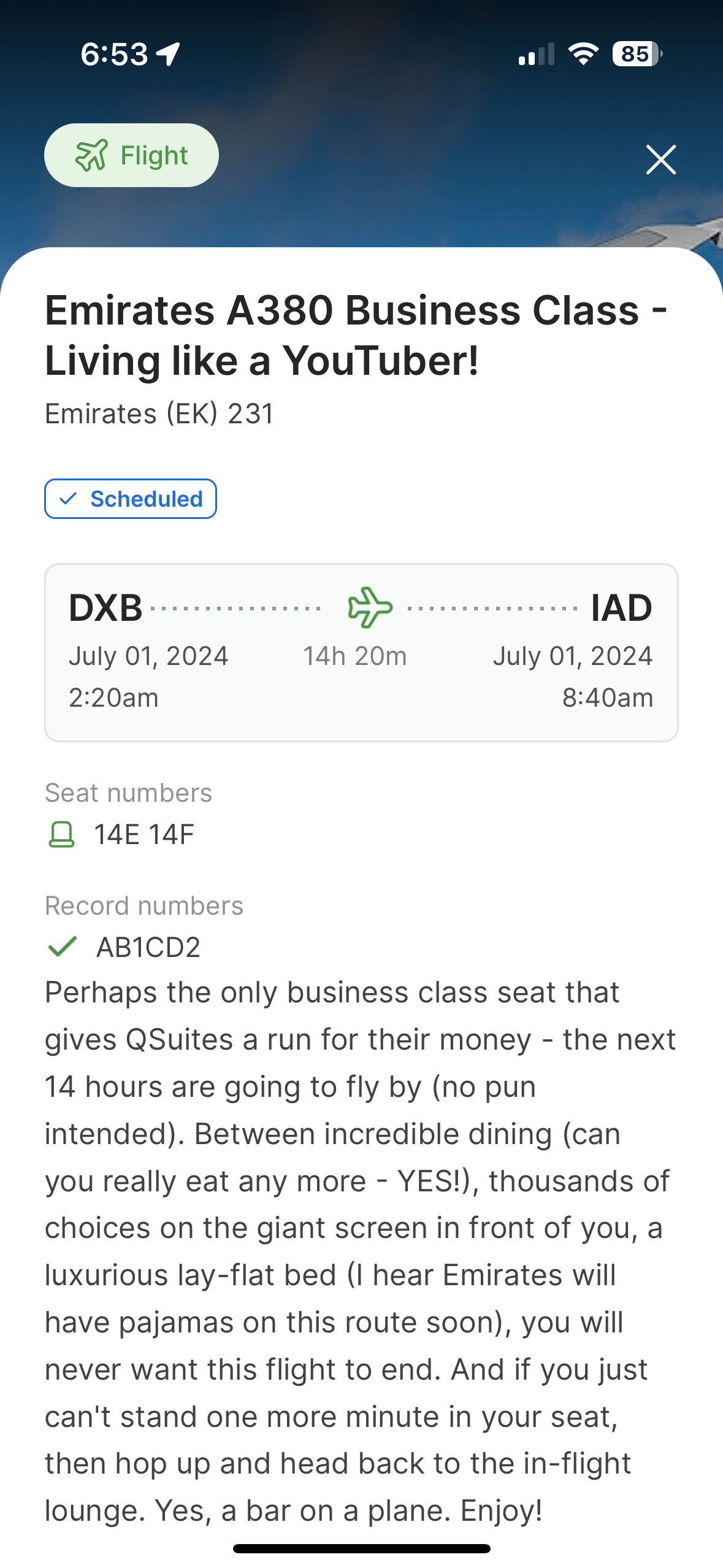Tap the IAD arrival airport code
This screenshot has height=1568, width=723.
pos(621,608)
